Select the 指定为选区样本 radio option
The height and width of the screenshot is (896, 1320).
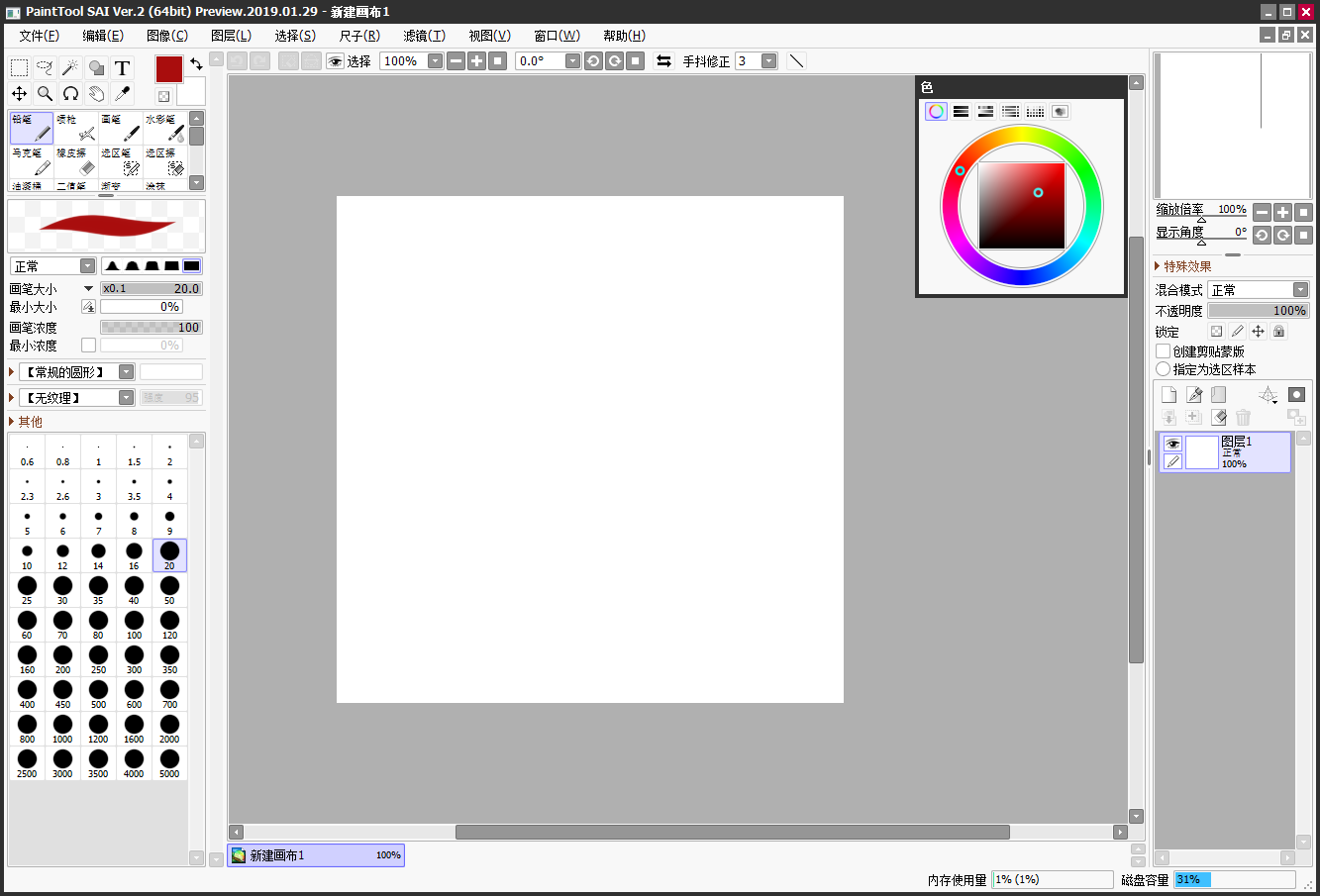(x=1164, y=369)
